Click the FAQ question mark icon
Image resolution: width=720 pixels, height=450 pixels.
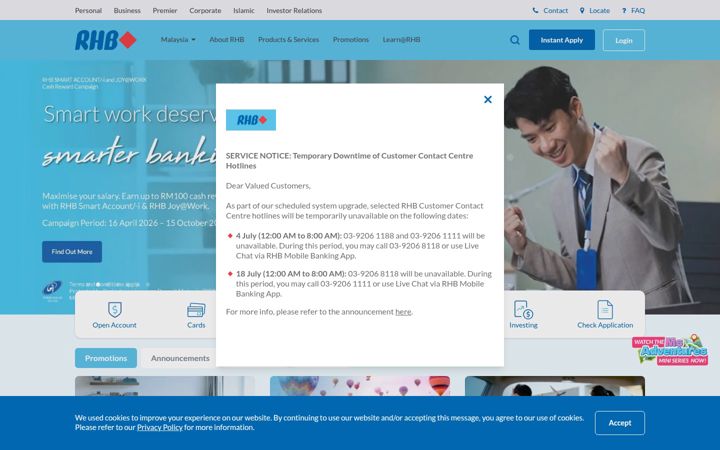click(x=624, y=10)
